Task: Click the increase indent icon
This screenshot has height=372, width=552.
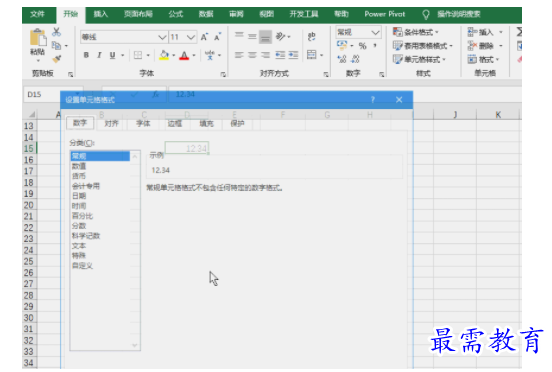Action: [x=293, y=55]
